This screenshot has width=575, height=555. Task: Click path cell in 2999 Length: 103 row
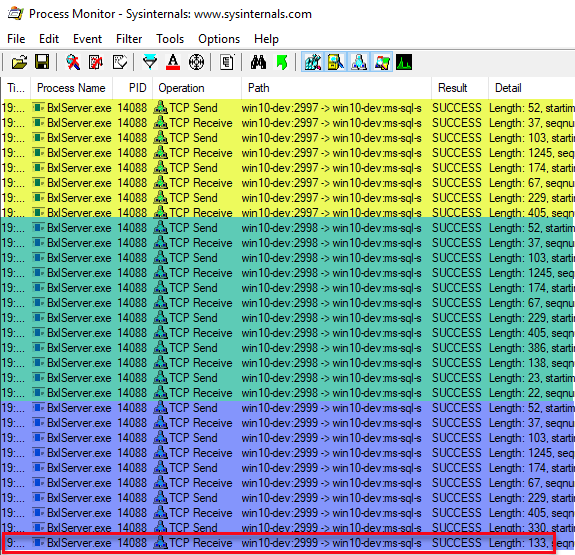[x=332, y=438]
